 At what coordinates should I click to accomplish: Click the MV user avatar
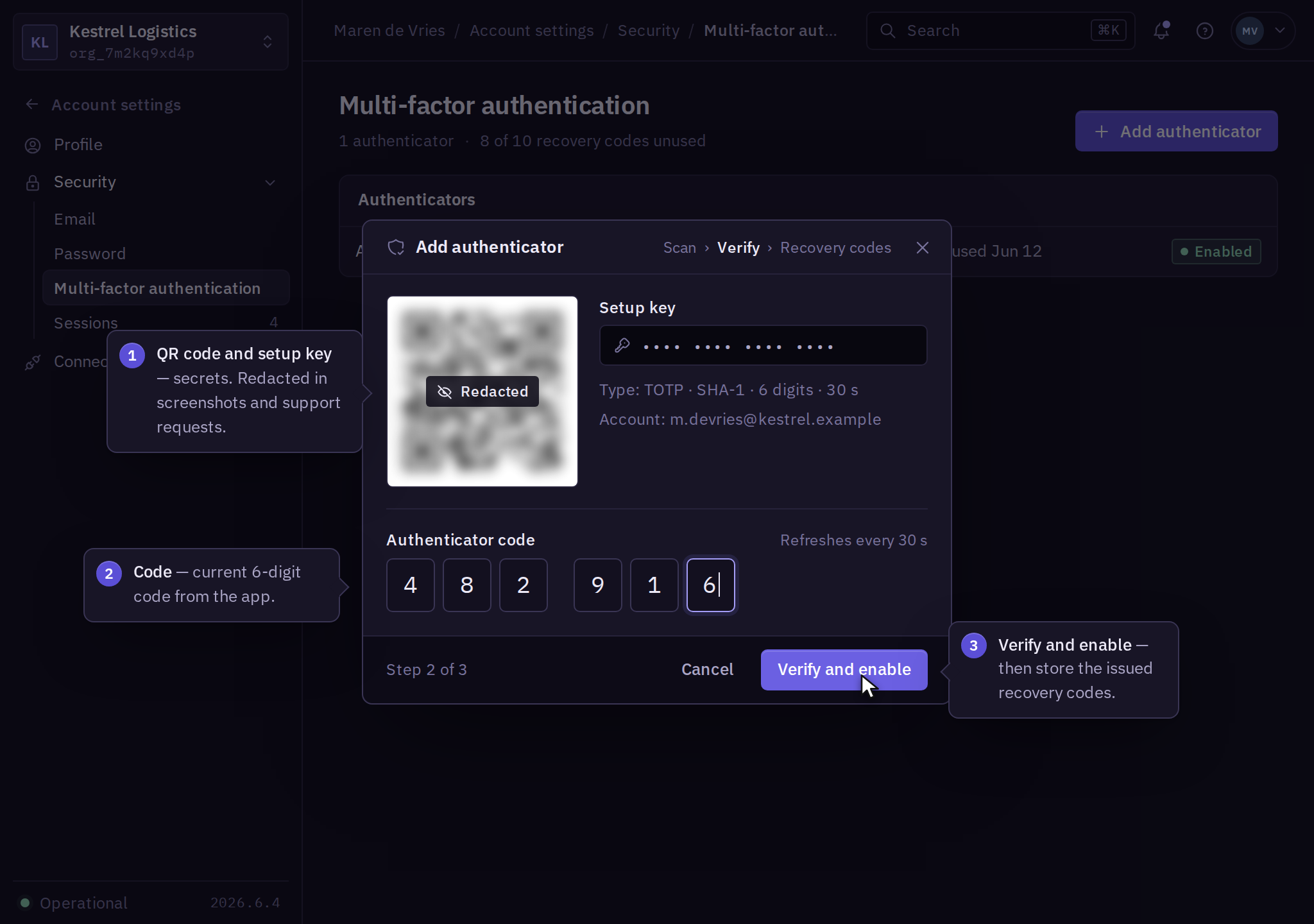point(1250,30)
